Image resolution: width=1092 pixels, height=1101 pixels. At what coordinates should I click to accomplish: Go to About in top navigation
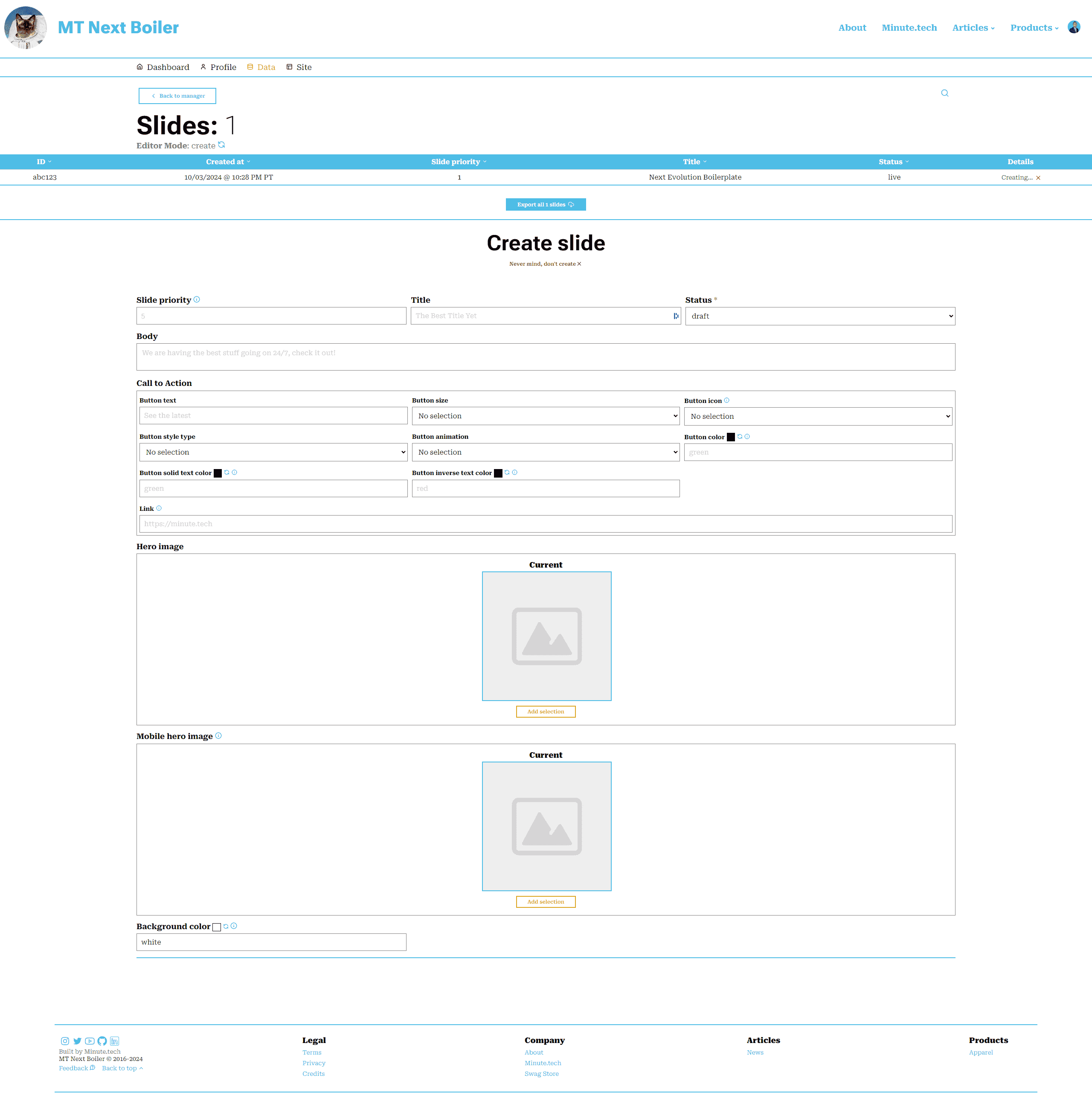coord(852,27)
